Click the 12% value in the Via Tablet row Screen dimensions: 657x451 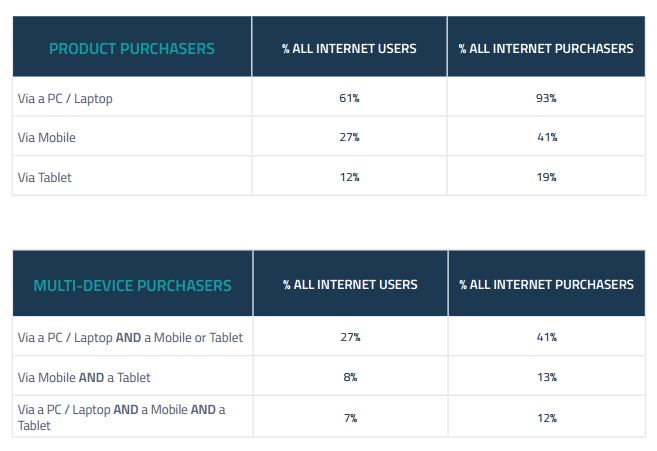[x=349, y=177]
